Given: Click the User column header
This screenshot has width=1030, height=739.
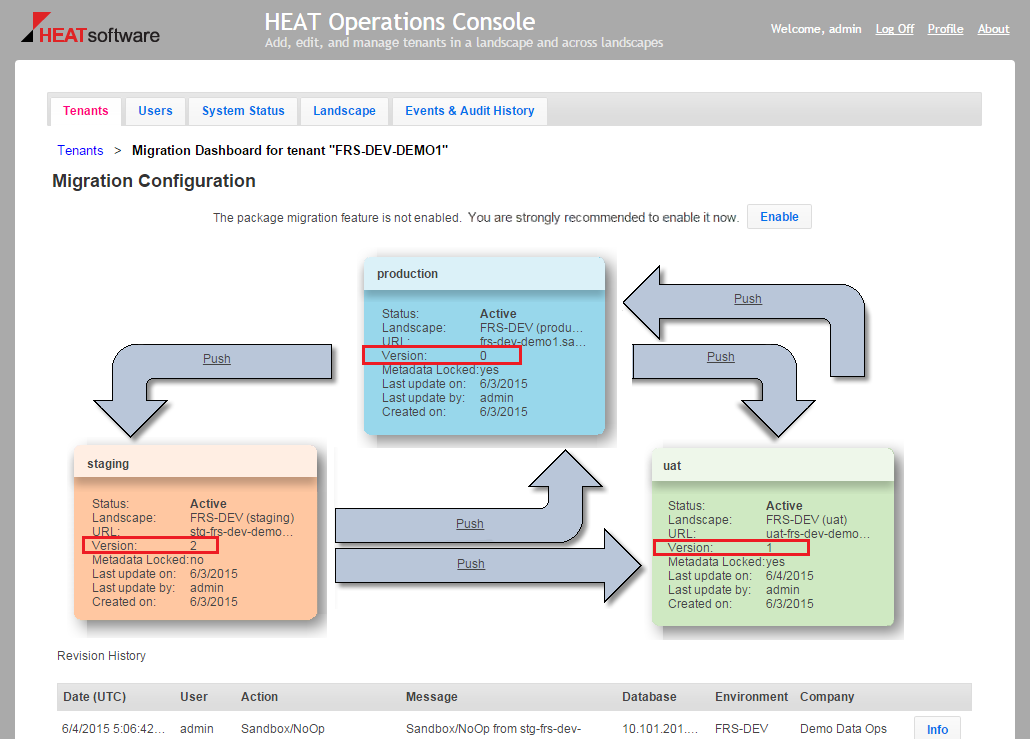Looking at the screenshot, I should point(194,697).
